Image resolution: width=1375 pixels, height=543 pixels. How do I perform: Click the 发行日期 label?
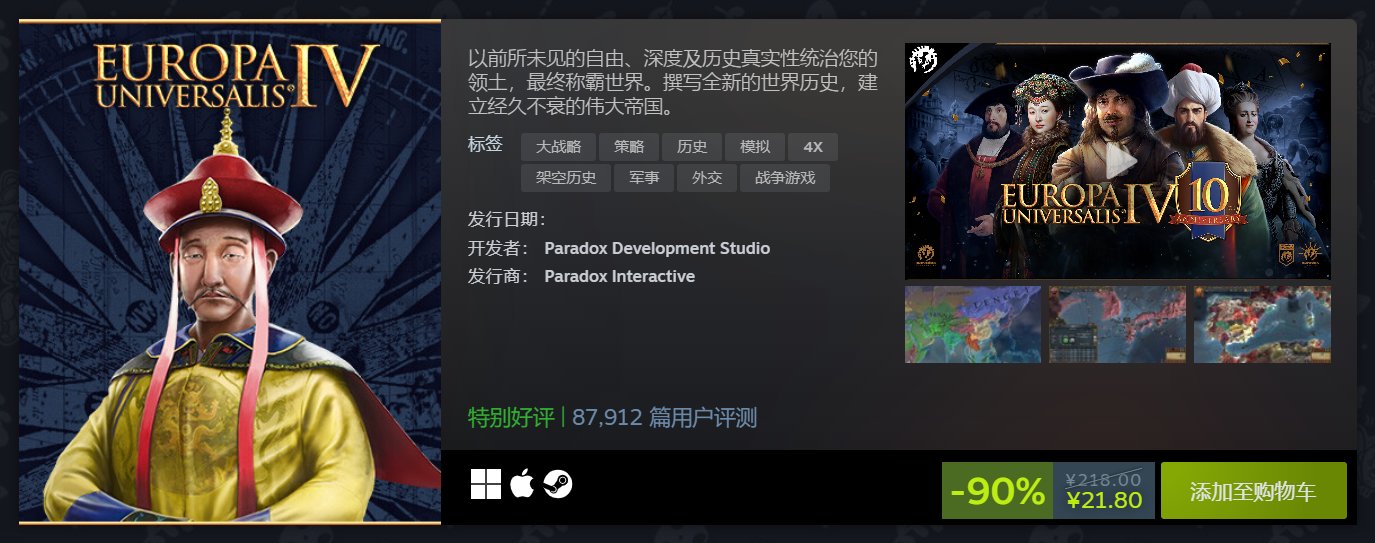507,220
